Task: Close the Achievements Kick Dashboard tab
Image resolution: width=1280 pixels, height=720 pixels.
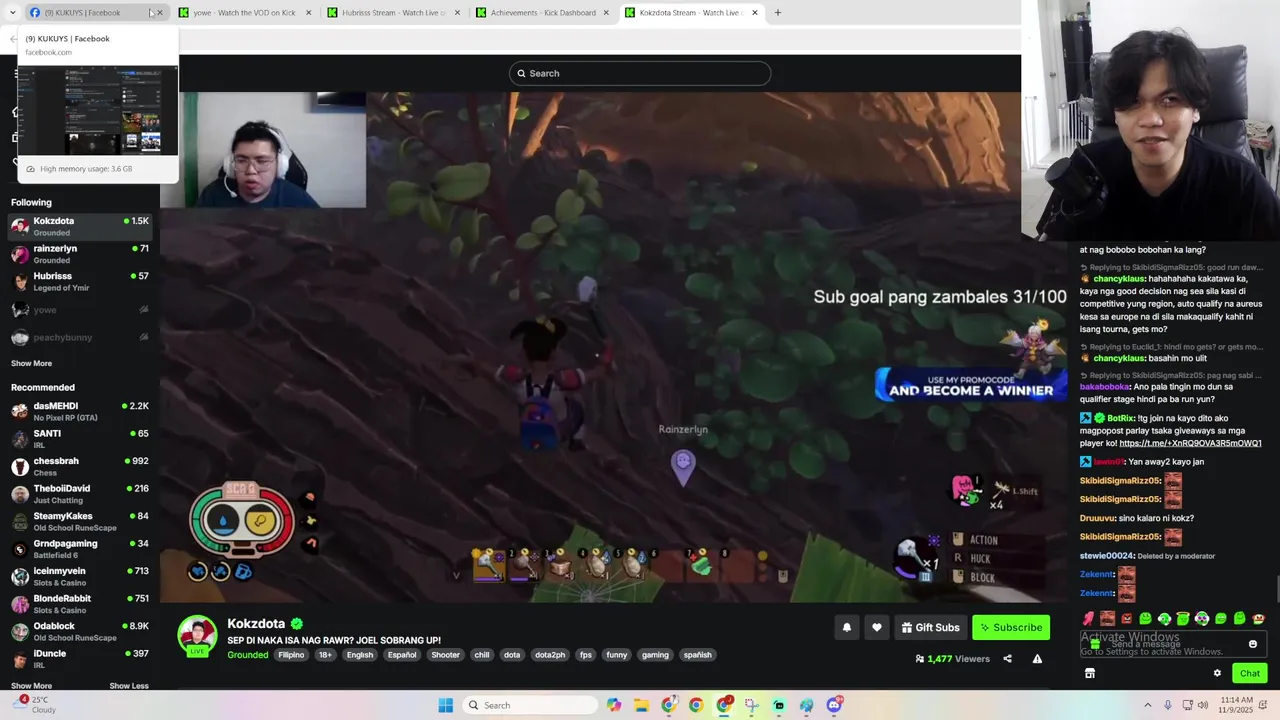Action: [x=606, y=12]
